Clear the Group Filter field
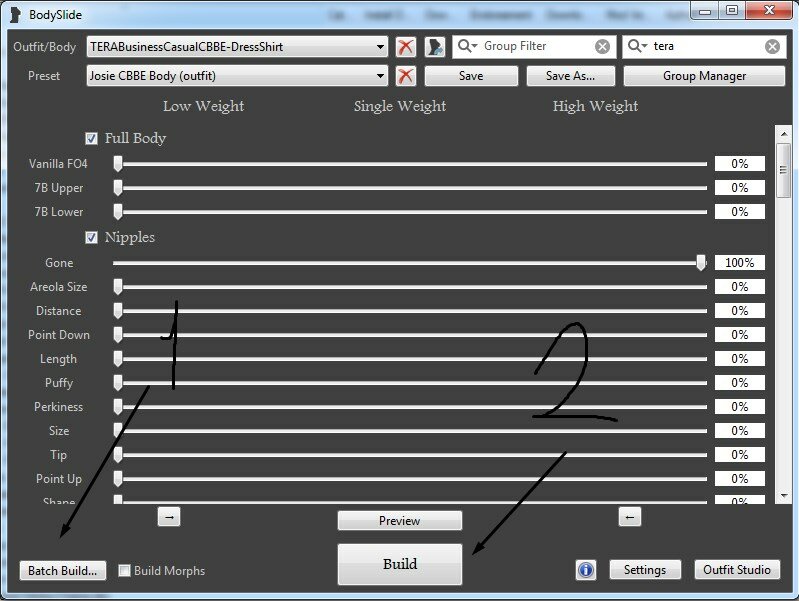The height and width of the screenshot is (601, 799). tap(602, 47)
